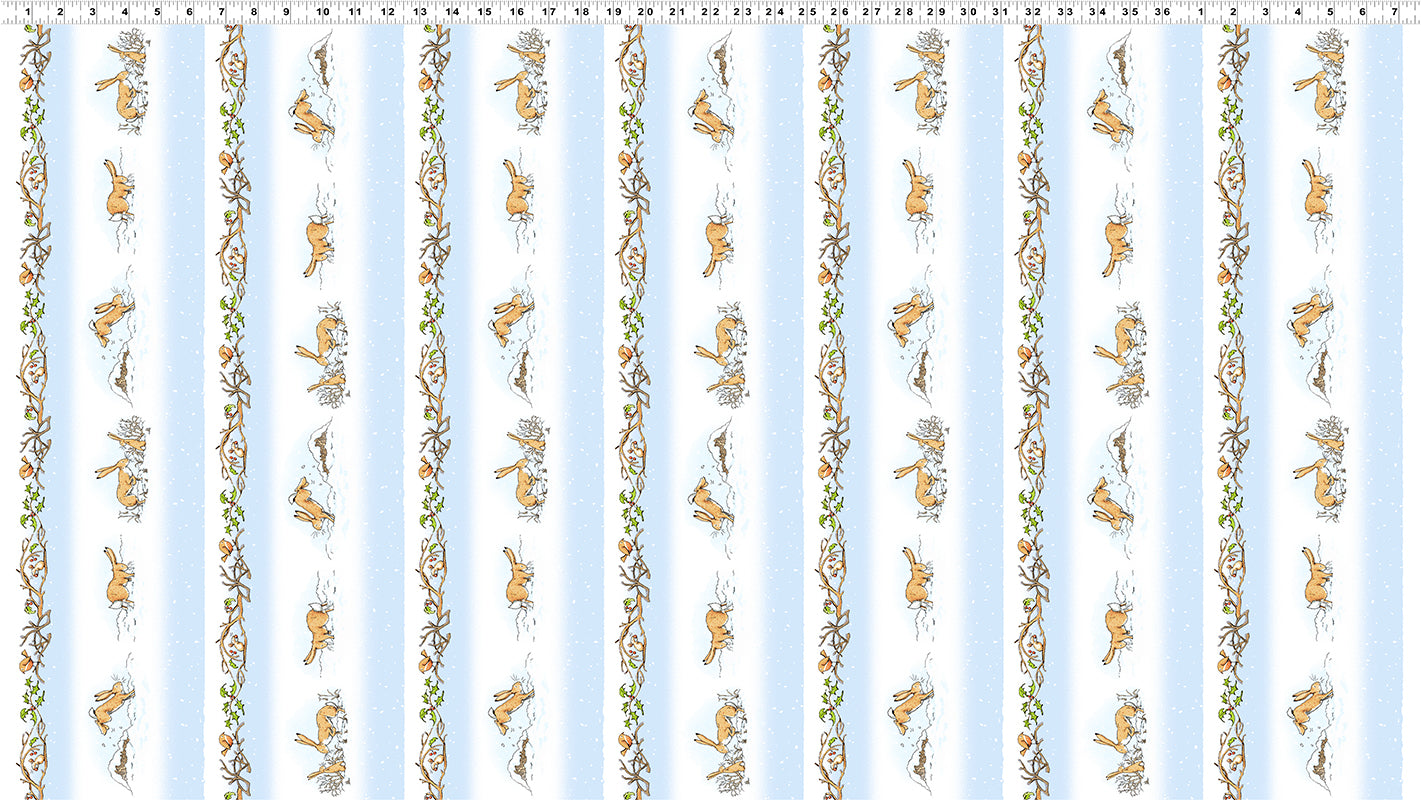This screenshot has width=1421, height=800.
Task: Select ruler marking 18
Action: (581, 12)
